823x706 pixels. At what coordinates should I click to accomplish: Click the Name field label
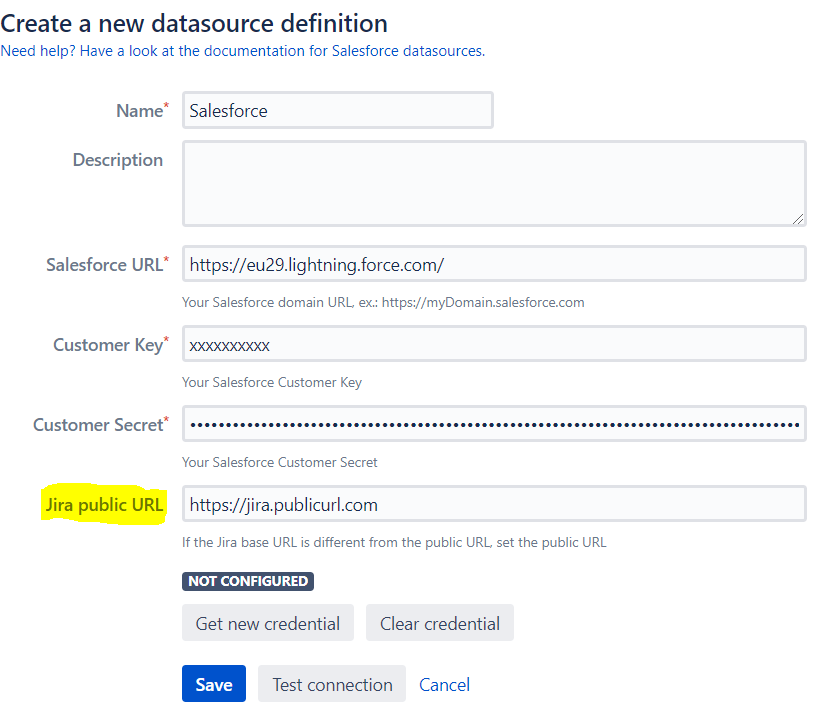point(139,111)
